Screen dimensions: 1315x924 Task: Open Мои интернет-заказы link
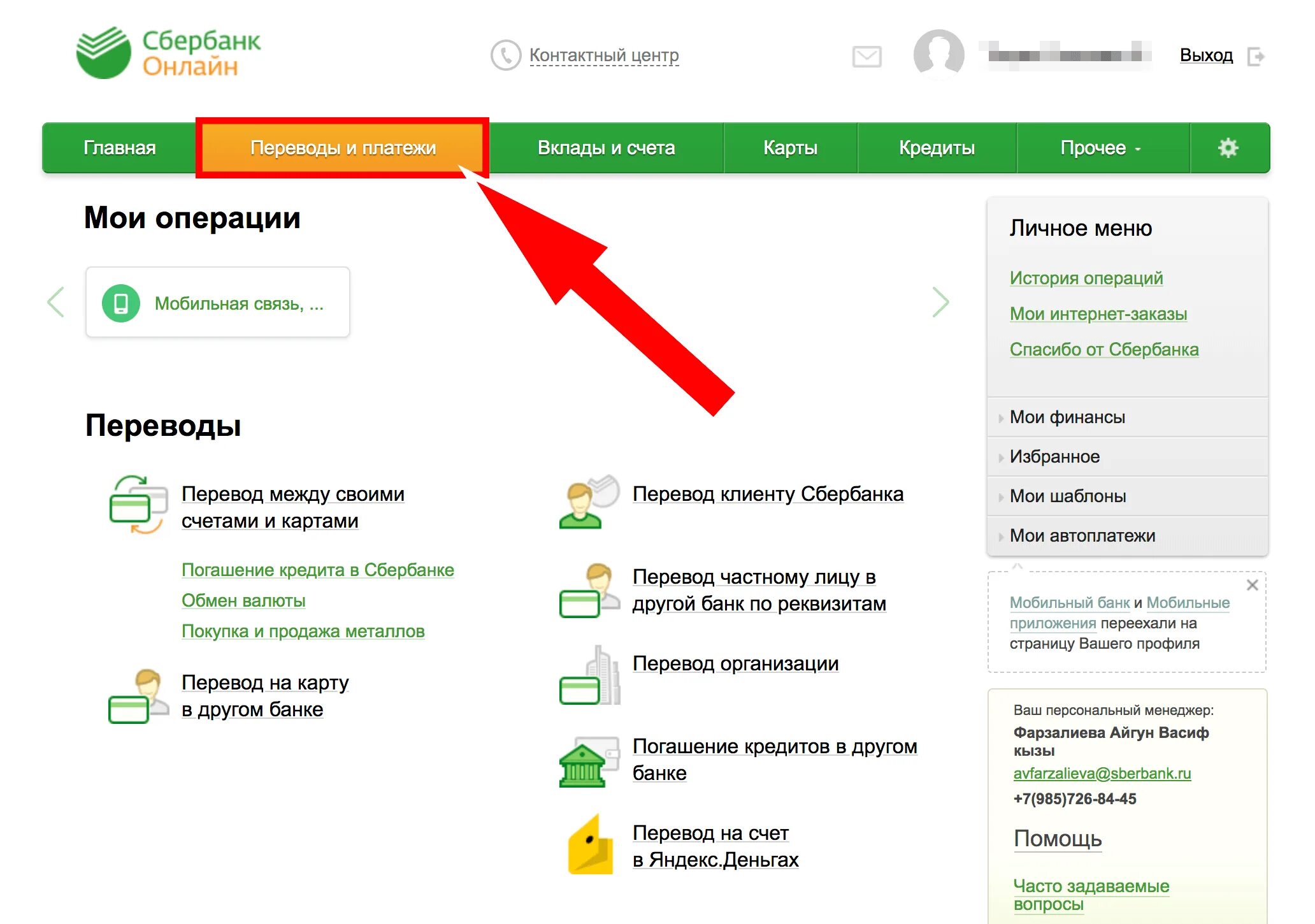[1098, 314]
